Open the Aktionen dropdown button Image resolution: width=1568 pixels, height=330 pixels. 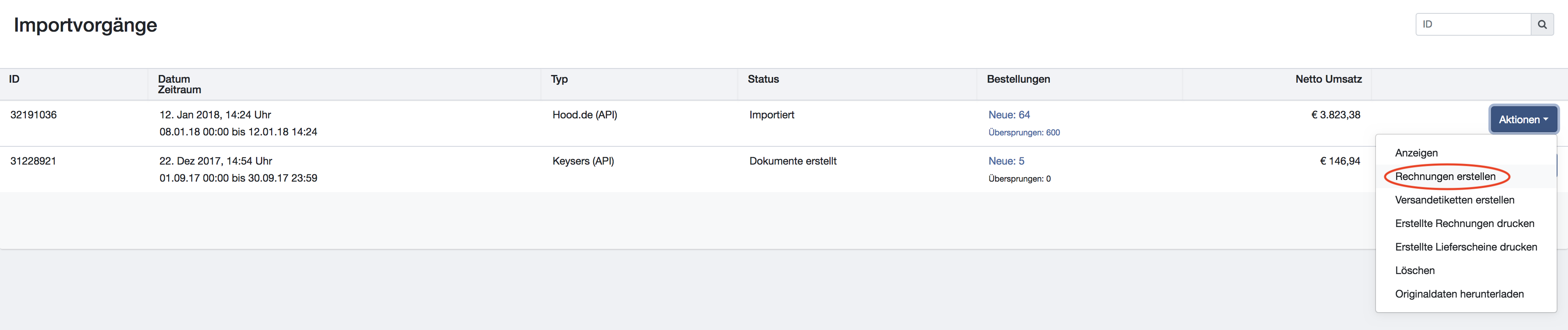[1523, 119]
